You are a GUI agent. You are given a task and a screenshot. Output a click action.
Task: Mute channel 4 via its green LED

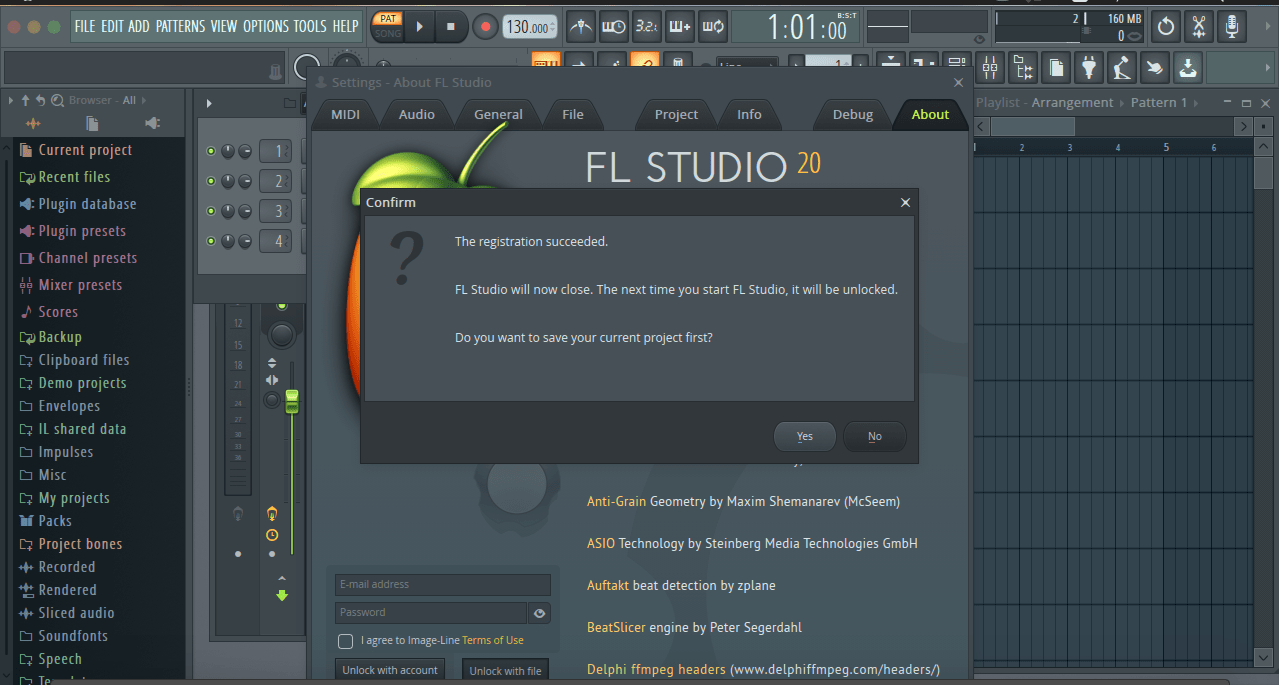pos(211,241)
